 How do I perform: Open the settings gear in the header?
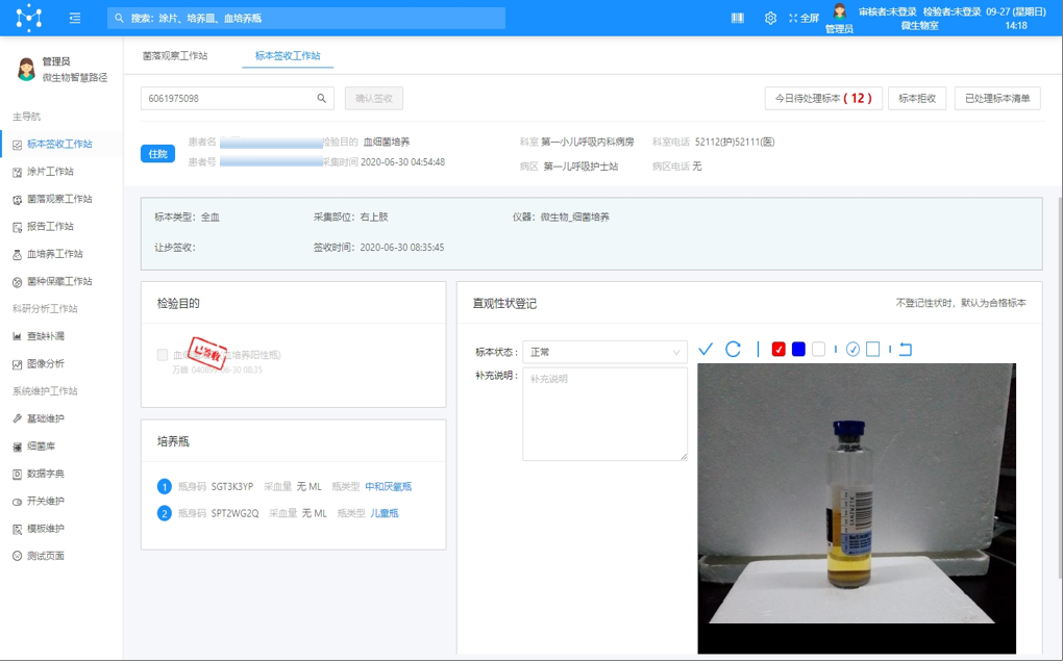pos(768,17)
